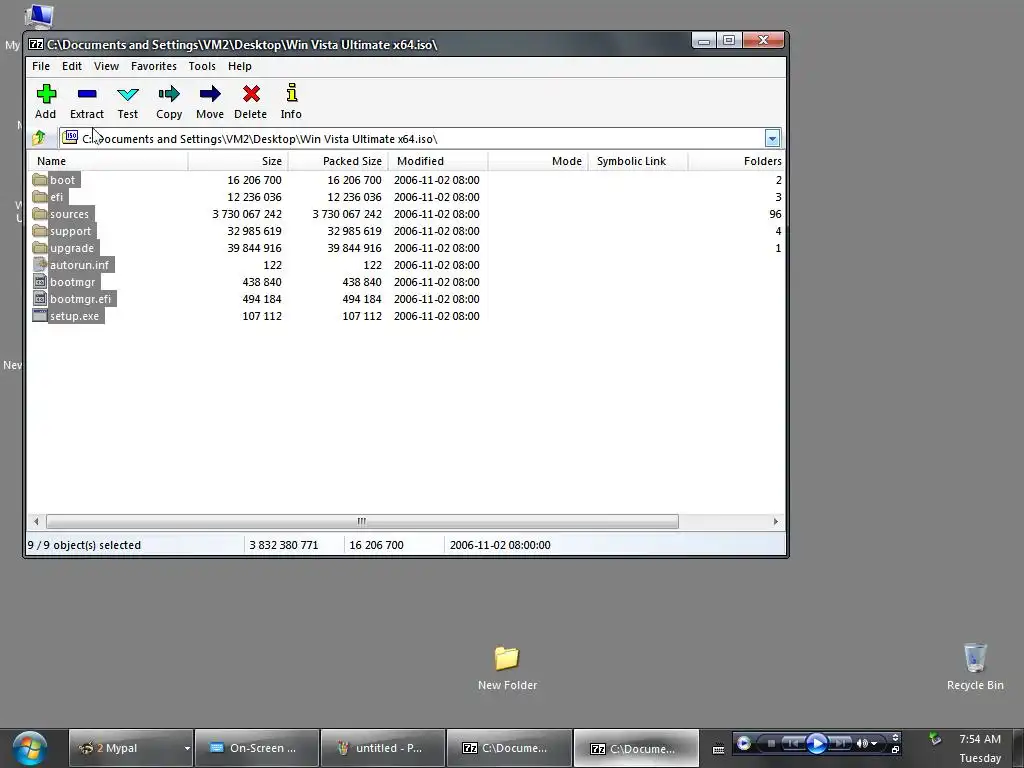The width and height of the screenshot is (1024, 768).
Task: Click the '9 / 9 object(s) selected' status text
Action: coord(84,545)
